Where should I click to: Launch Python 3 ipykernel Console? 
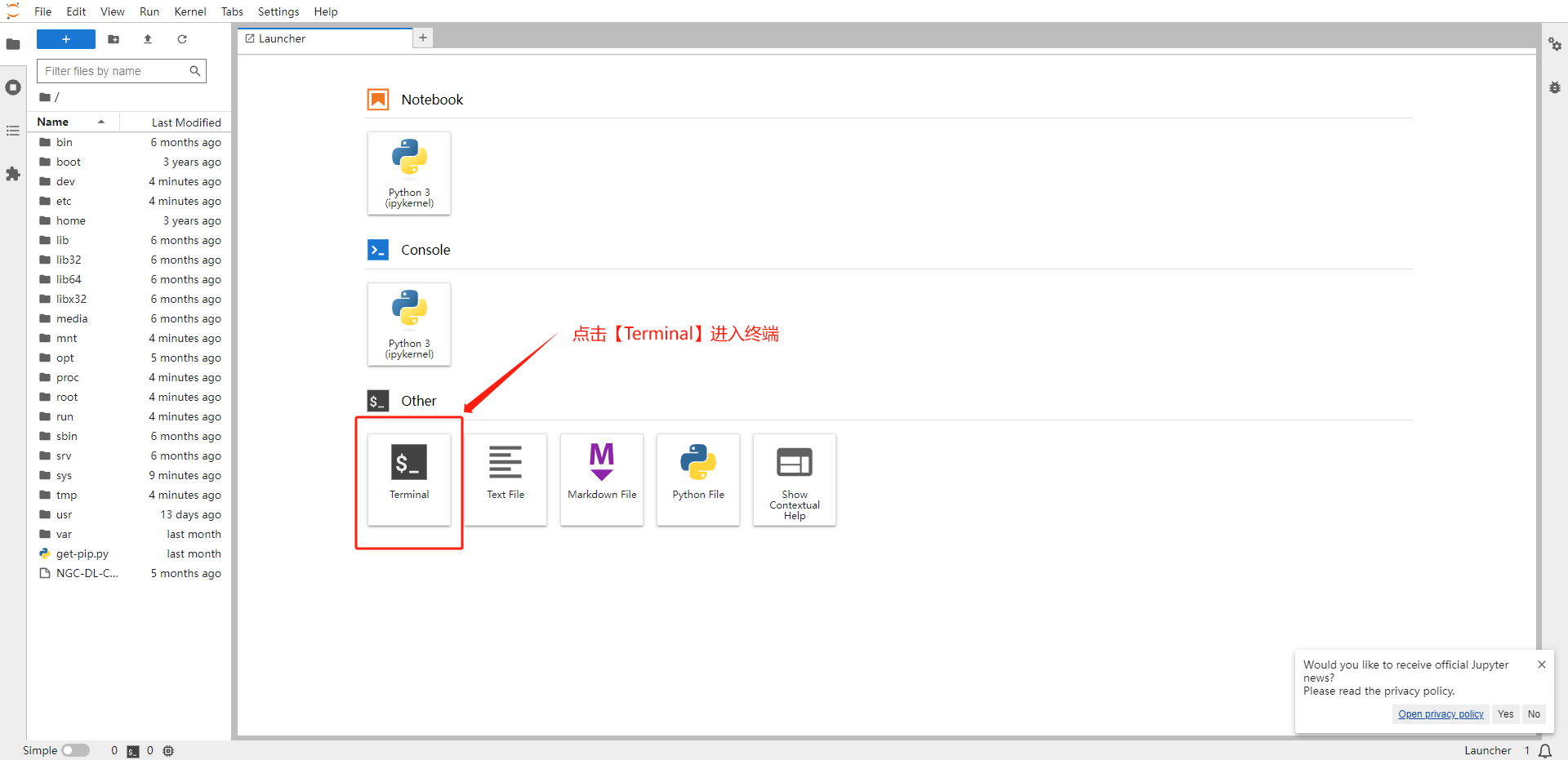click(409, 324)
